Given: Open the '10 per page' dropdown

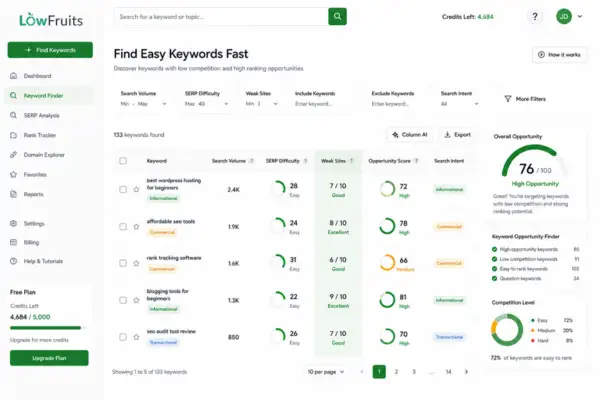Looking at the screenshot, I should 326,372.
